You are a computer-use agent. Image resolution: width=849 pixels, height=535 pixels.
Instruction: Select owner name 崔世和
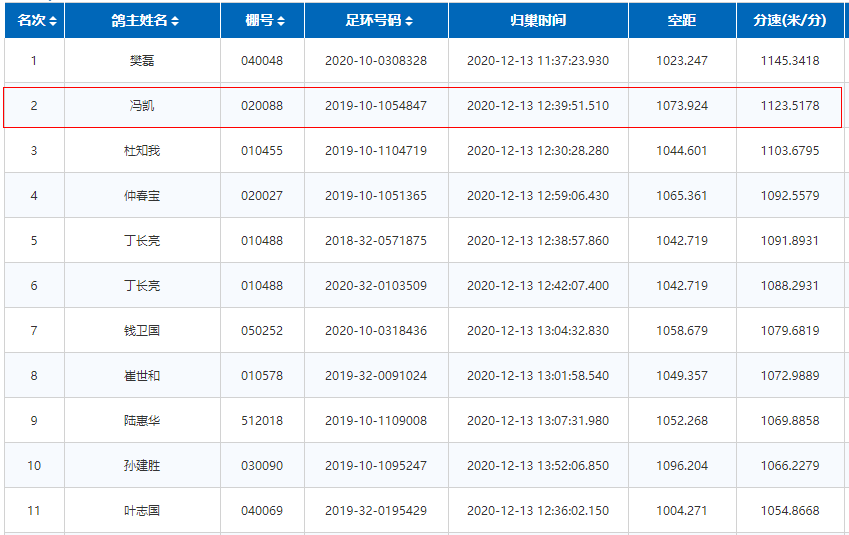tap(142, 375)
